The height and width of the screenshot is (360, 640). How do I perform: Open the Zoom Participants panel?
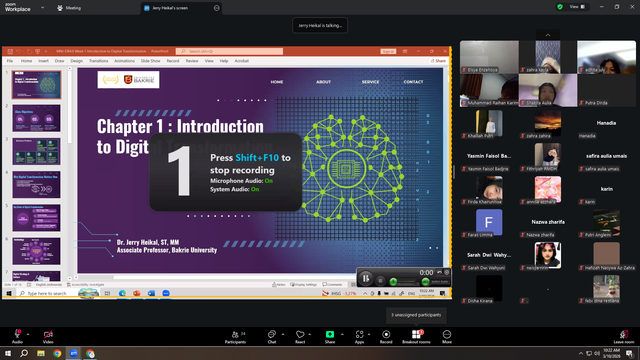(236, 337)
